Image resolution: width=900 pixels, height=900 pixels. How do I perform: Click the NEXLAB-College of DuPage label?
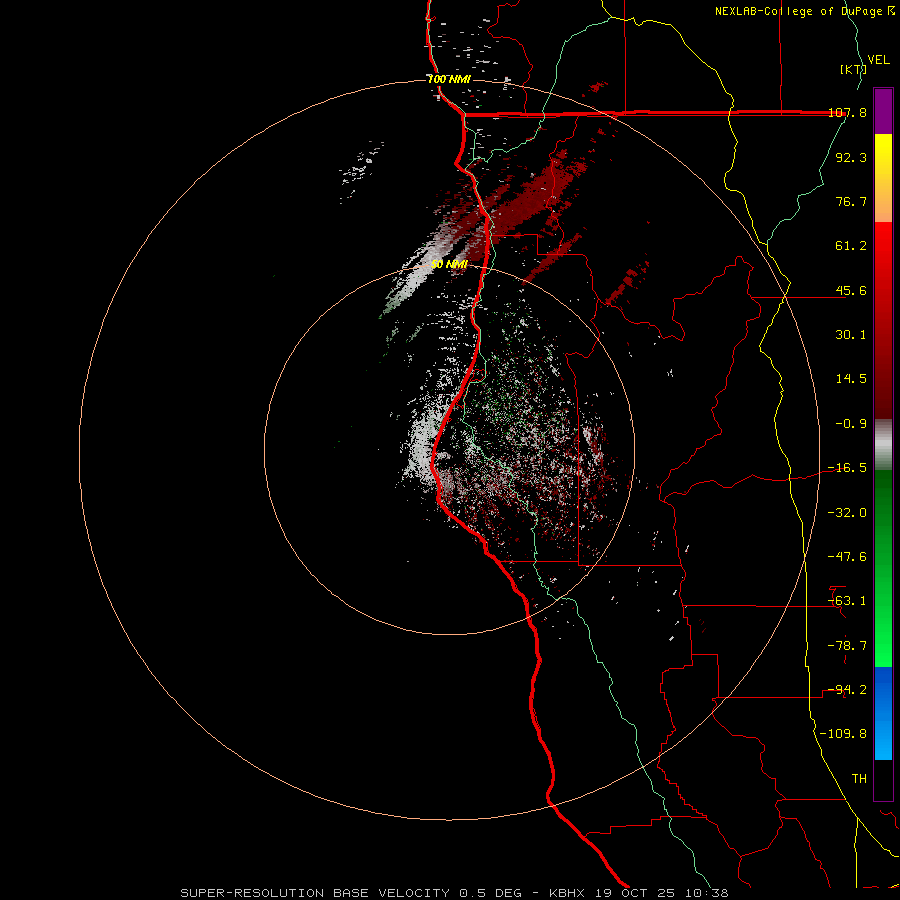[799, 11]
